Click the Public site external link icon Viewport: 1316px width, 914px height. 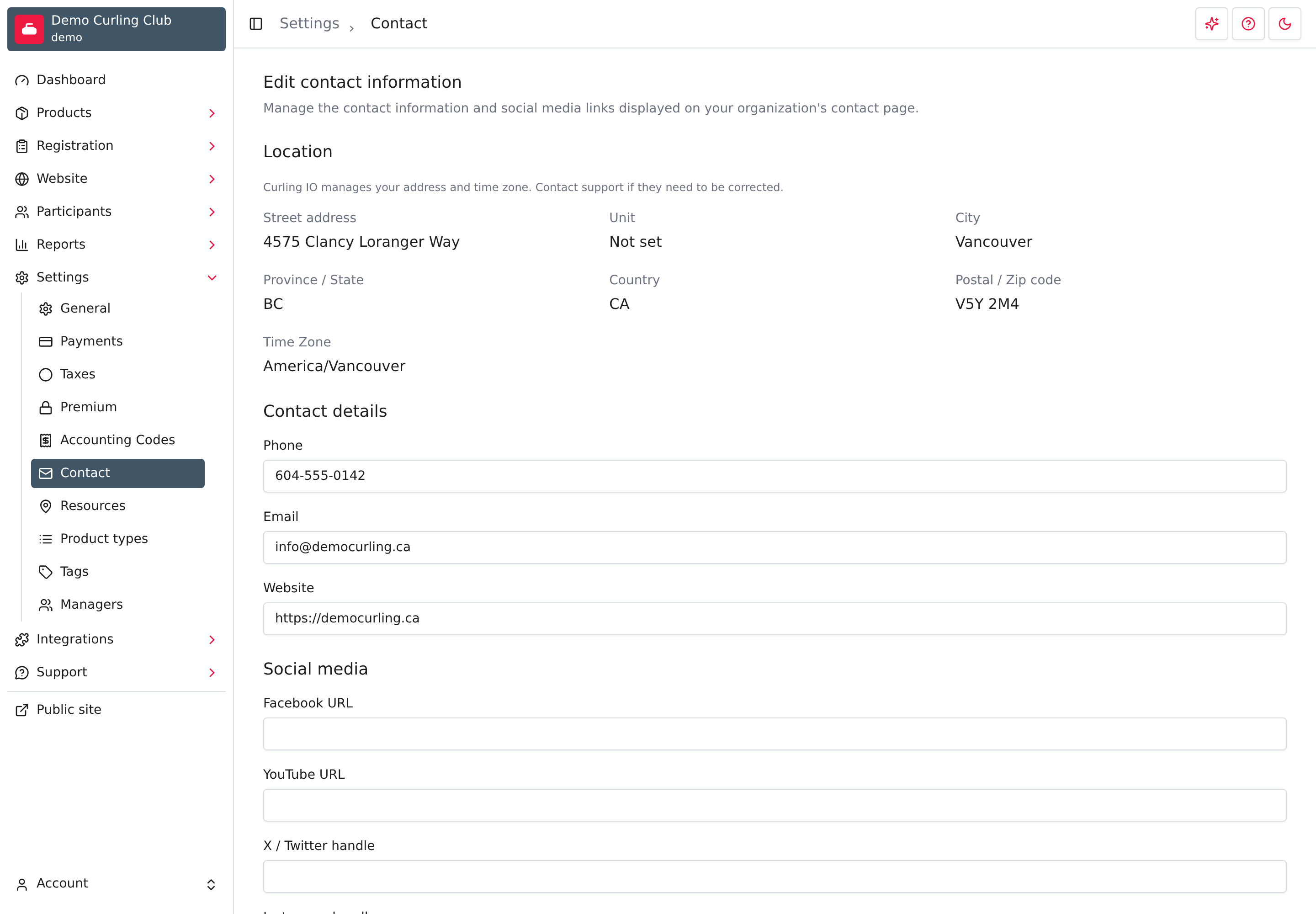coord(22,710)
